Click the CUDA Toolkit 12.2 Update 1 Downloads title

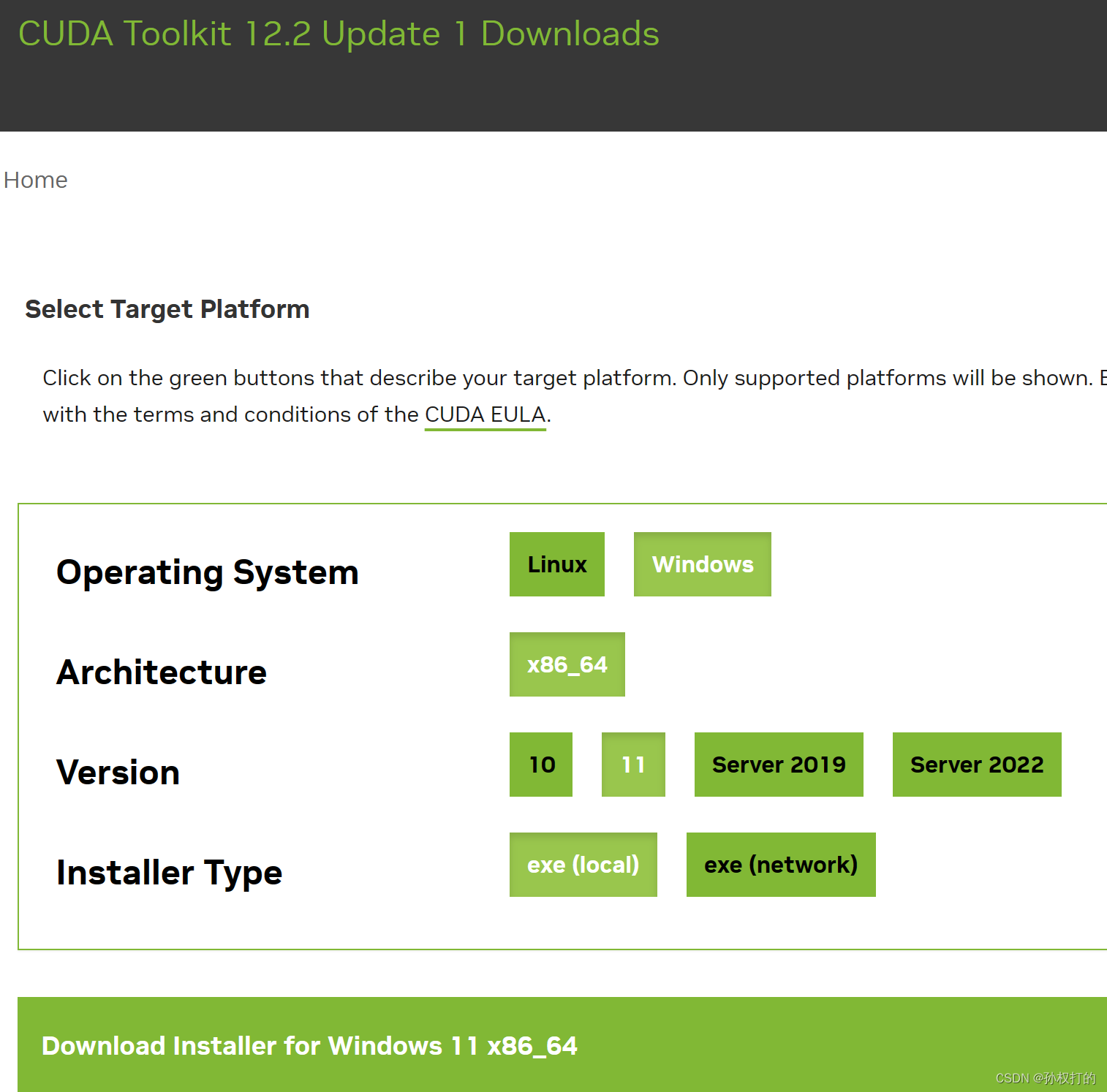(339, 34)
